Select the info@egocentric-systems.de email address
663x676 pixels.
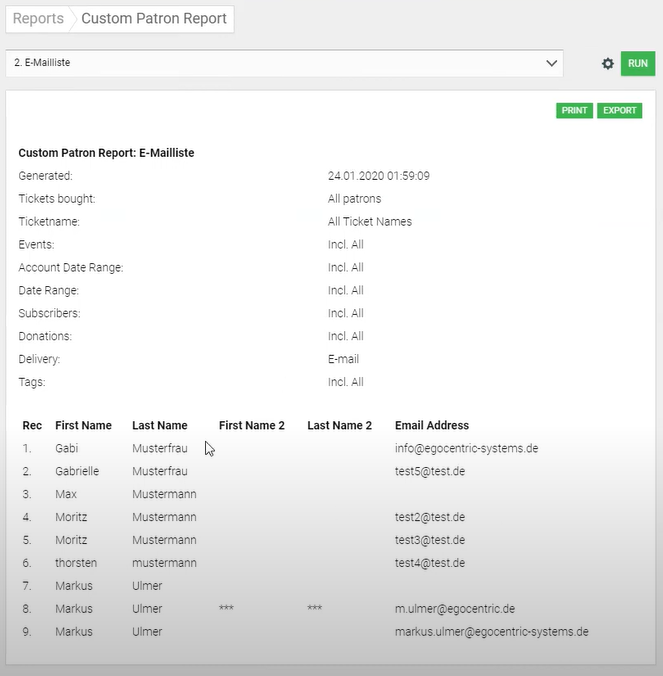pos(466,448)
